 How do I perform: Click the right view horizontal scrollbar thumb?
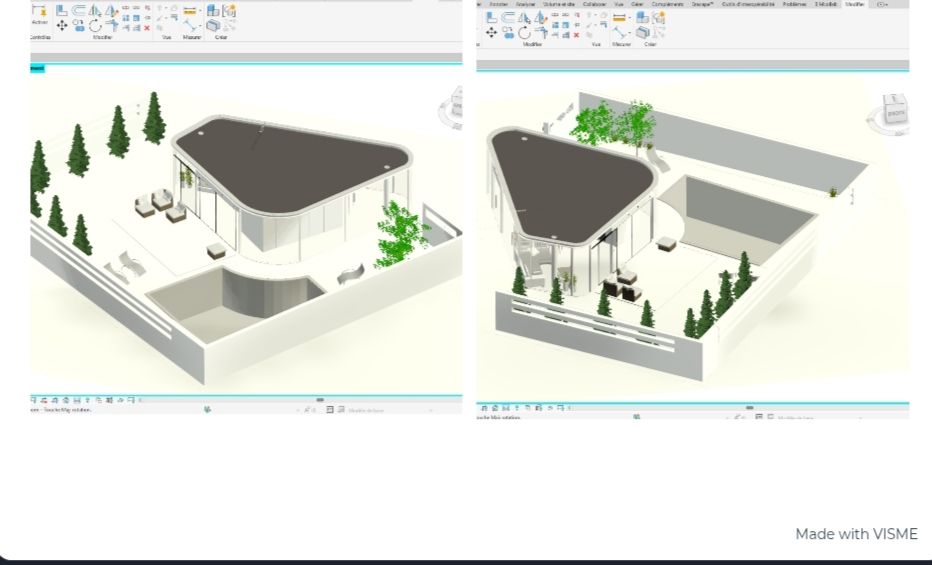pyautogui.click(x=750, y=407)
